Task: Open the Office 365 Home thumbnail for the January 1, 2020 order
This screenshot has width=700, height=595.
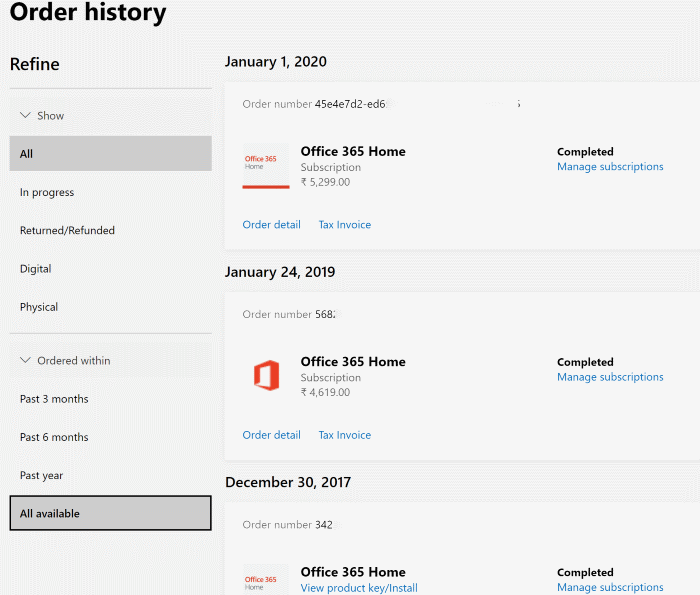Action: click(x=266, y=166)
